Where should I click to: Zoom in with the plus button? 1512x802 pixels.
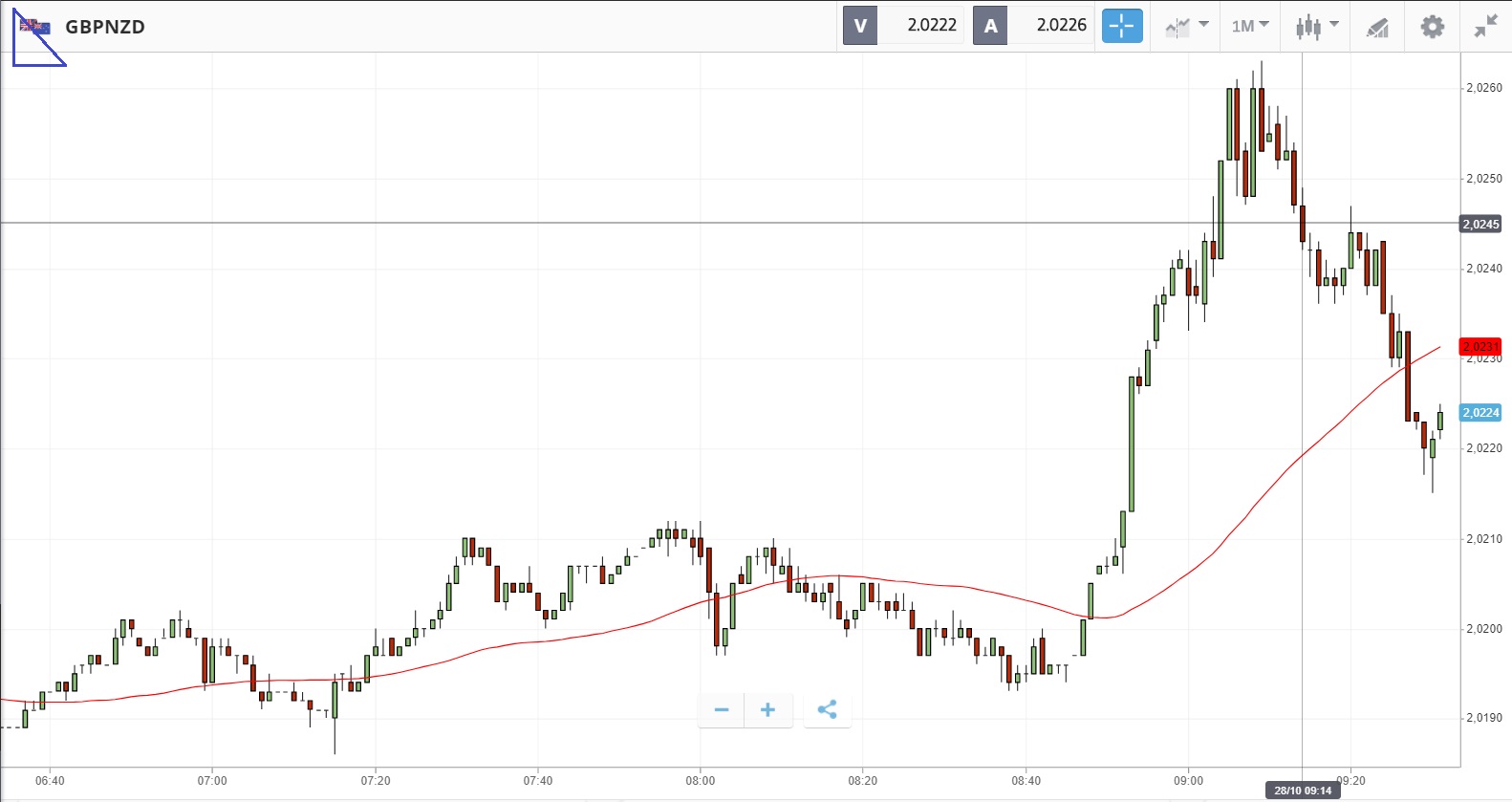(x=767, y=709)
